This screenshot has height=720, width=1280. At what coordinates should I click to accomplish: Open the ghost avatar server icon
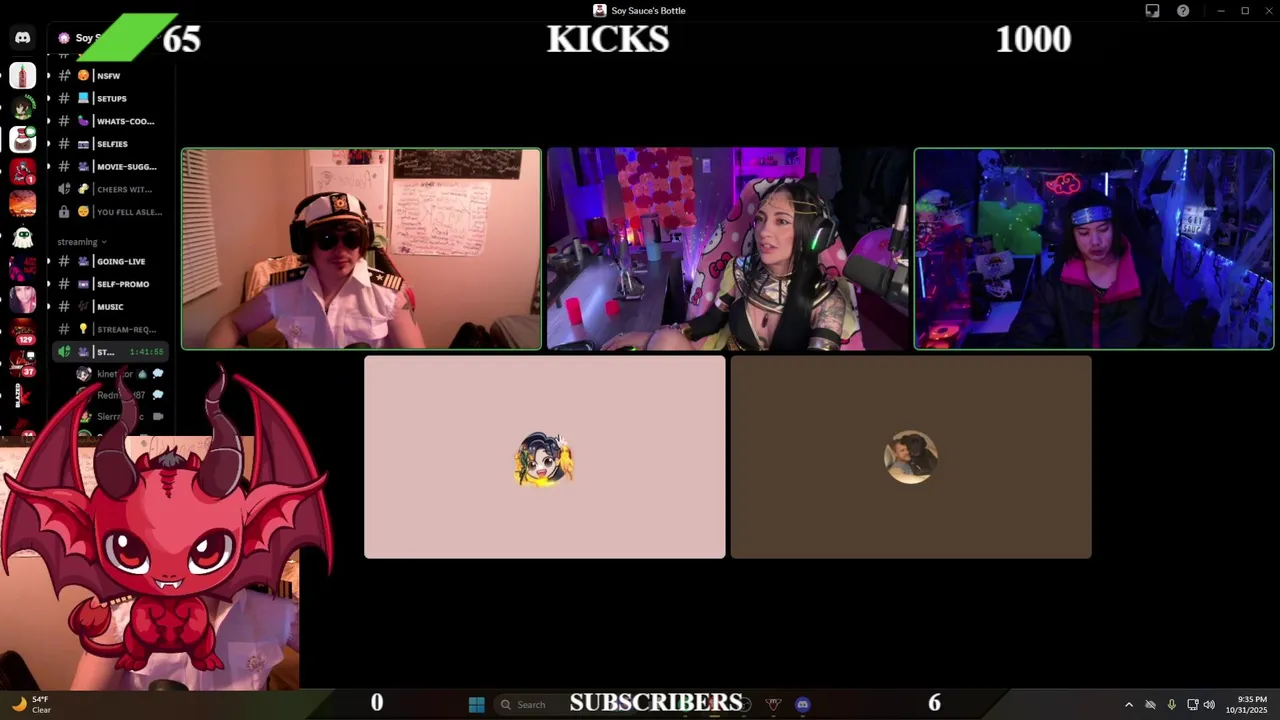(22, 237)
